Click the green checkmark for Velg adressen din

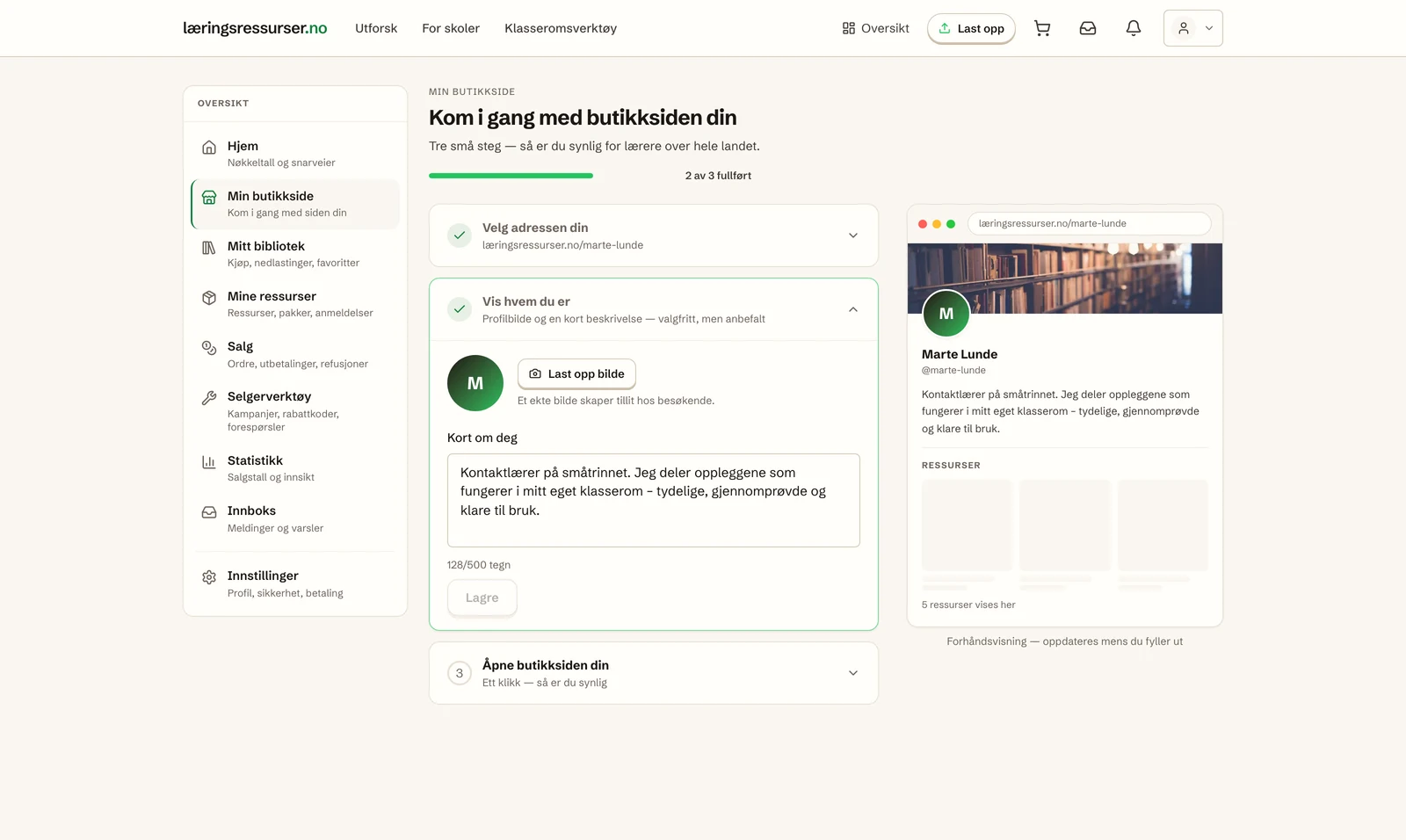pos(460,235)
